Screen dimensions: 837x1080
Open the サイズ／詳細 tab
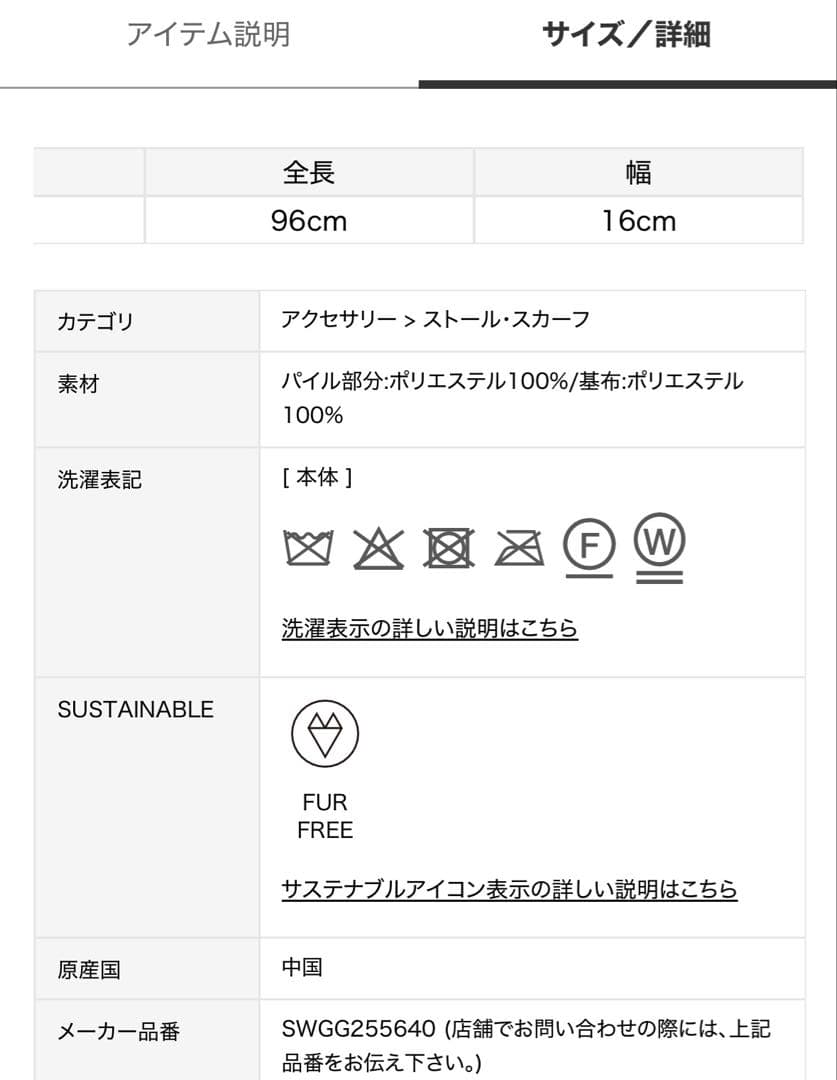628,33
